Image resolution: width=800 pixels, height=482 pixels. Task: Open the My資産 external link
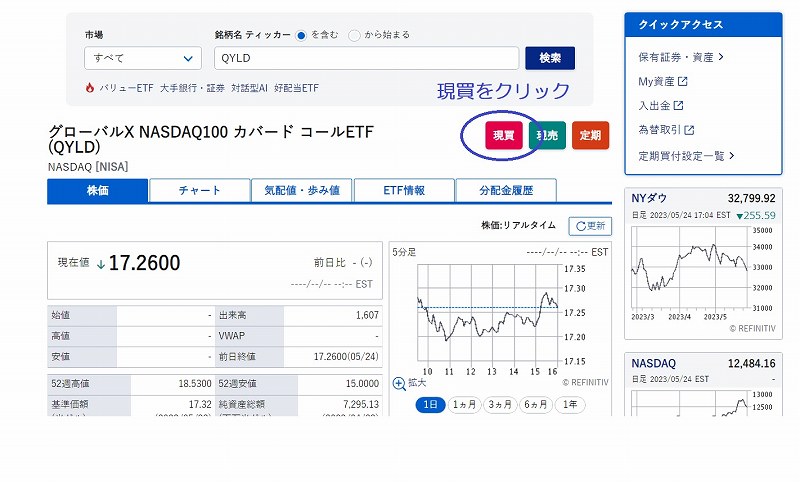(663, 82)
